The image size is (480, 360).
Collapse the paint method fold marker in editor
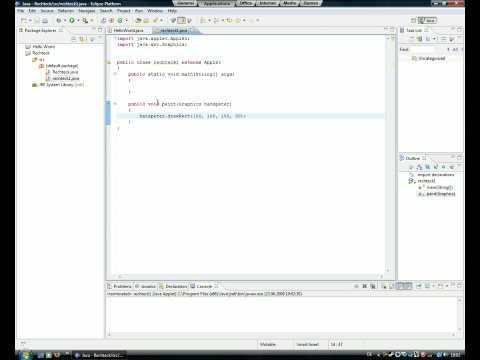(115, 104)
